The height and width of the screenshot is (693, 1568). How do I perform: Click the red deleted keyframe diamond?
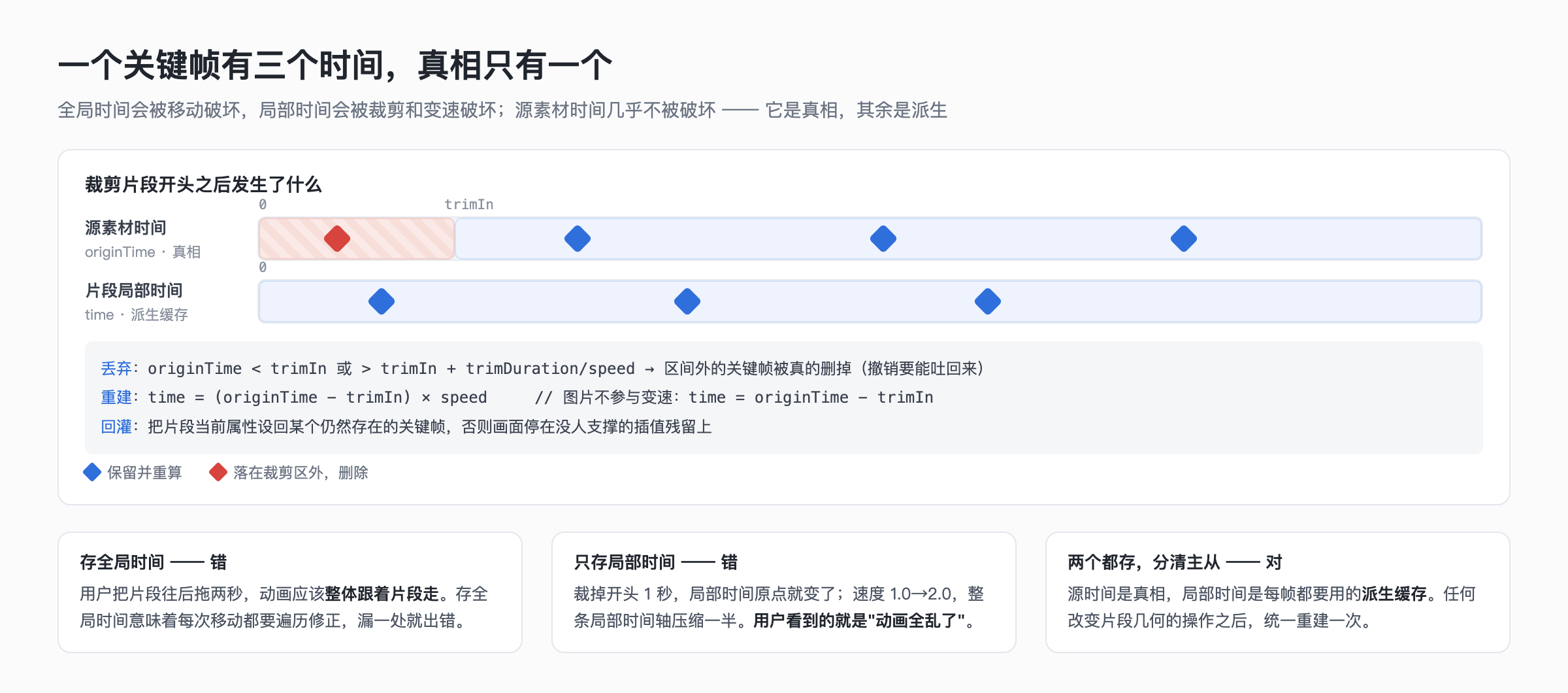coord(337,239)
